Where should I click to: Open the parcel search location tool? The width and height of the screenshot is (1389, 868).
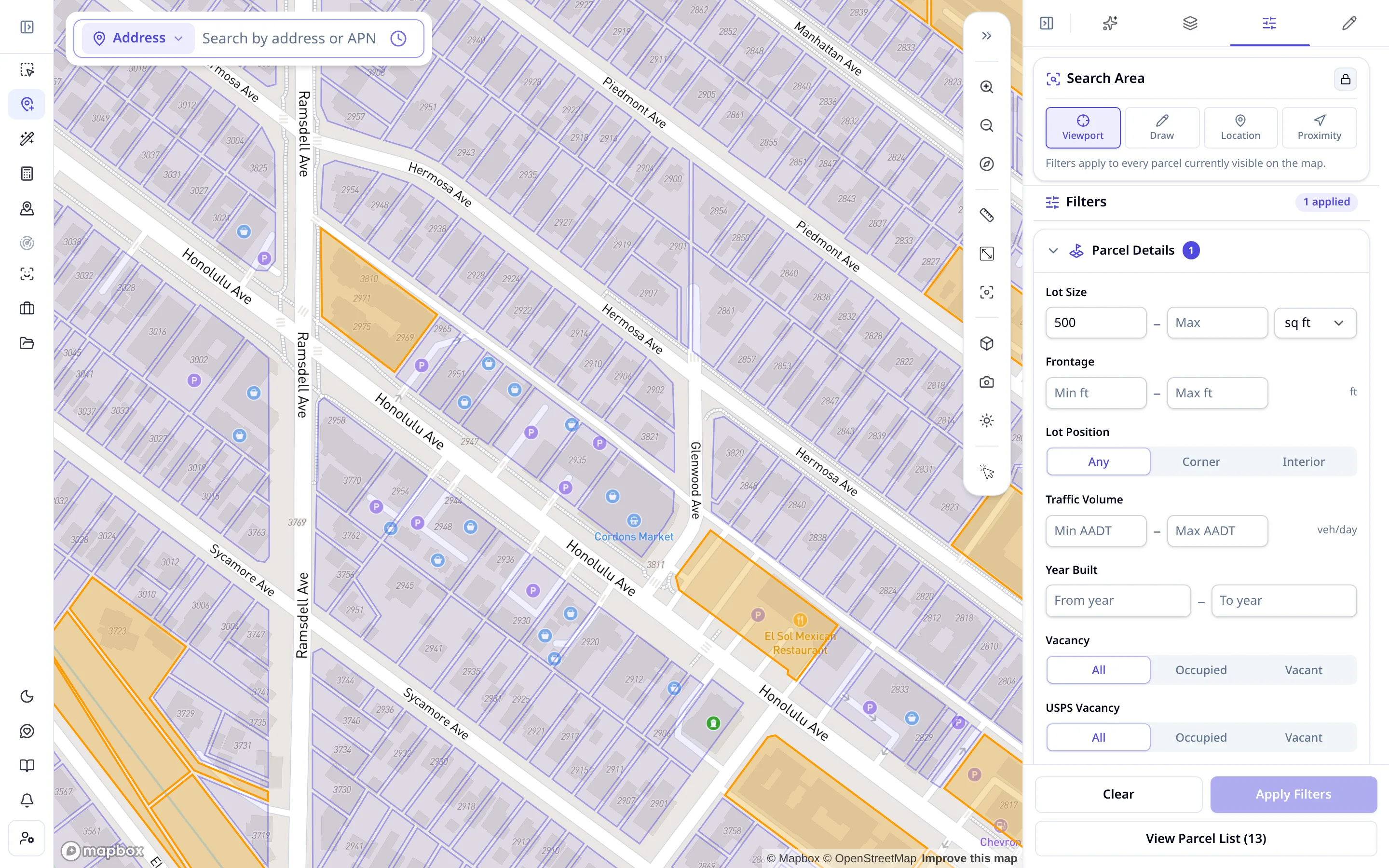click(x=27, y=104)
